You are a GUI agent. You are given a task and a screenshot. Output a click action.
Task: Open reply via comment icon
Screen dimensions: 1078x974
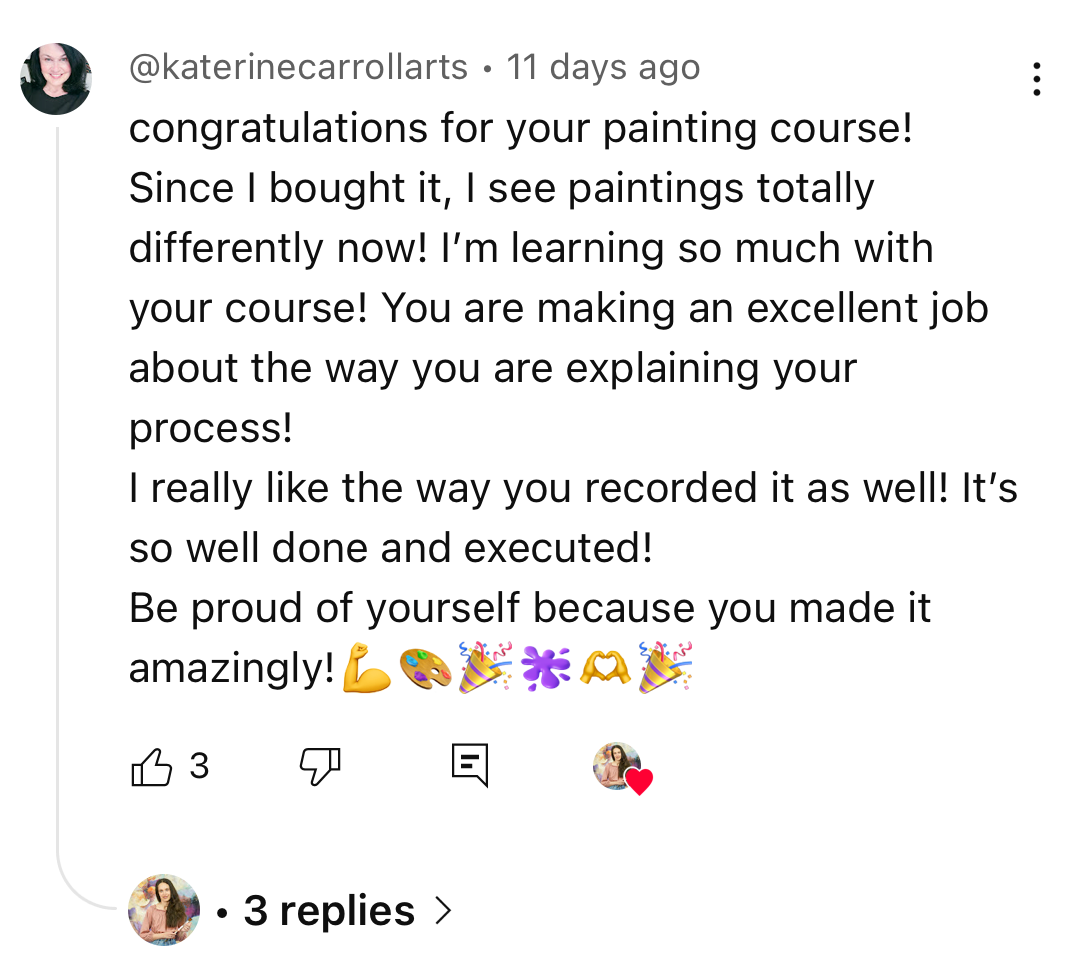[x=469, y=766]
